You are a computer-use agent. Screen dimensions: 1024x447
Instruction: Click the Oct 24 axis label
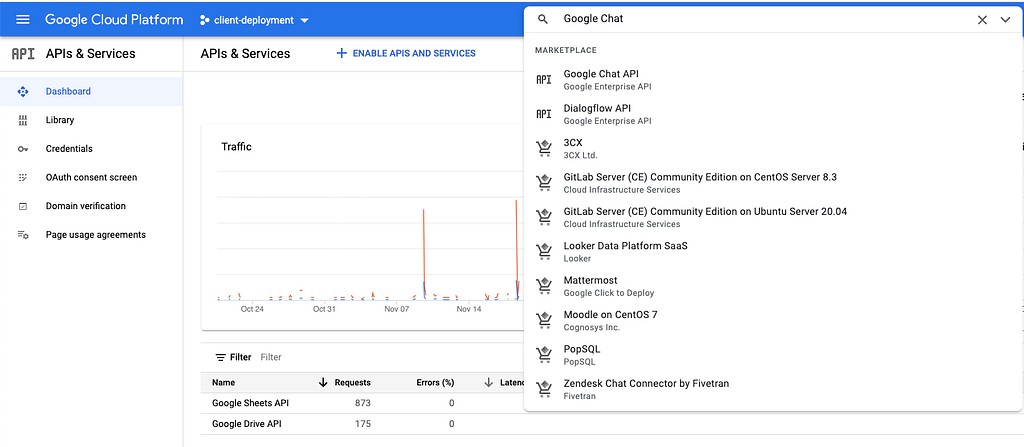tap(252, 309)
